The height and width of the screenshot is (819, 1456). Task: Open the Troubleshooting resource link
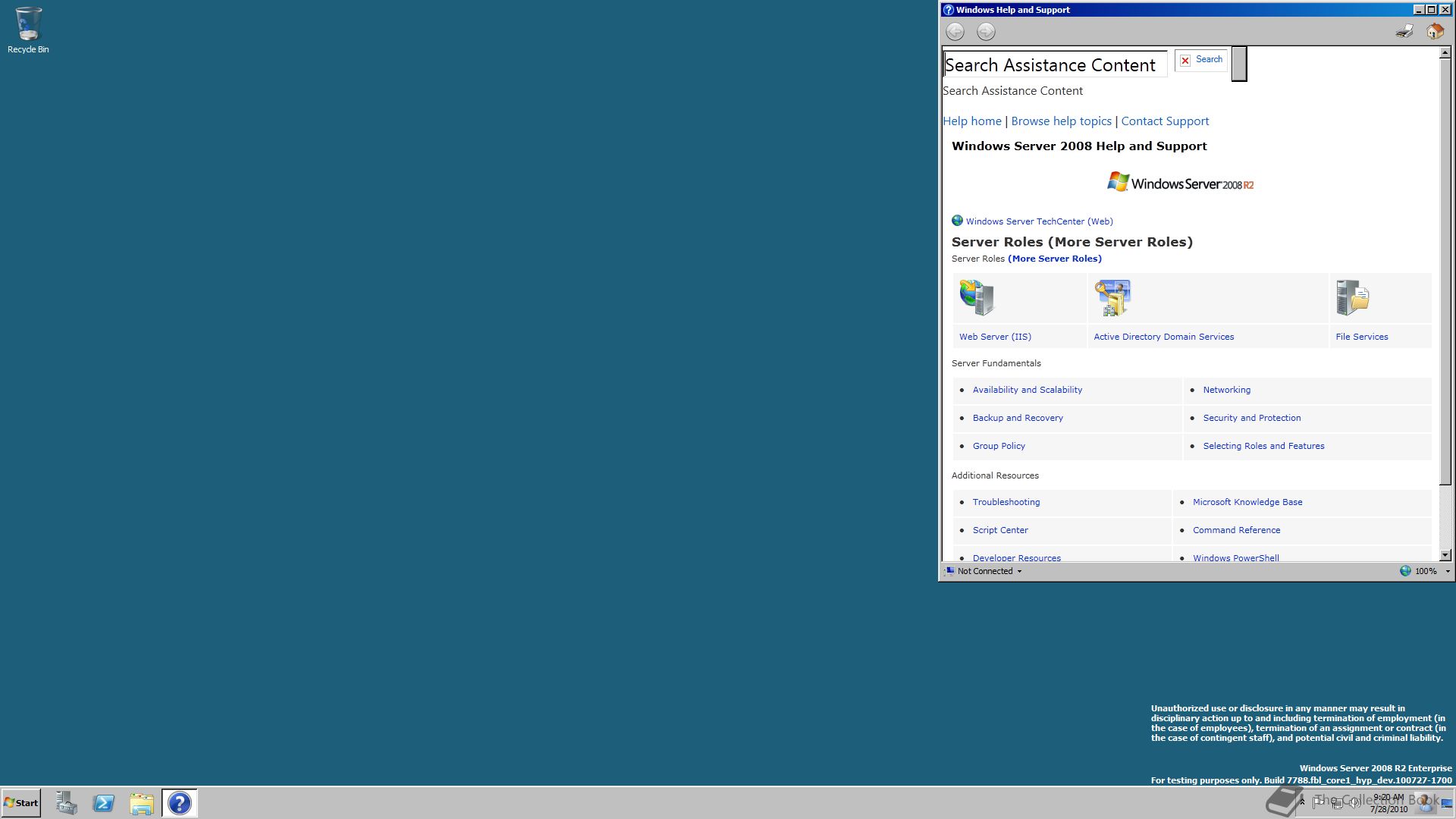(1006, 502)
